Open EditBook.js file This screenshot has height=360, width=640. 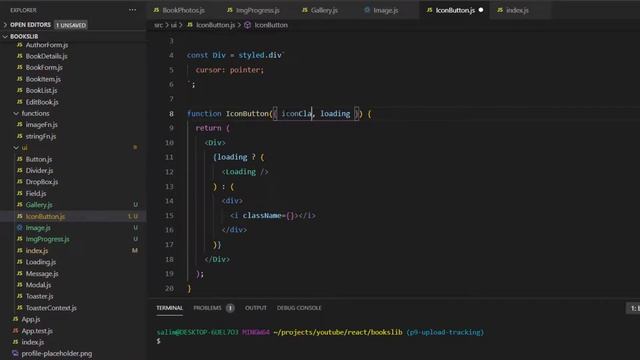(x=42, y=102)
